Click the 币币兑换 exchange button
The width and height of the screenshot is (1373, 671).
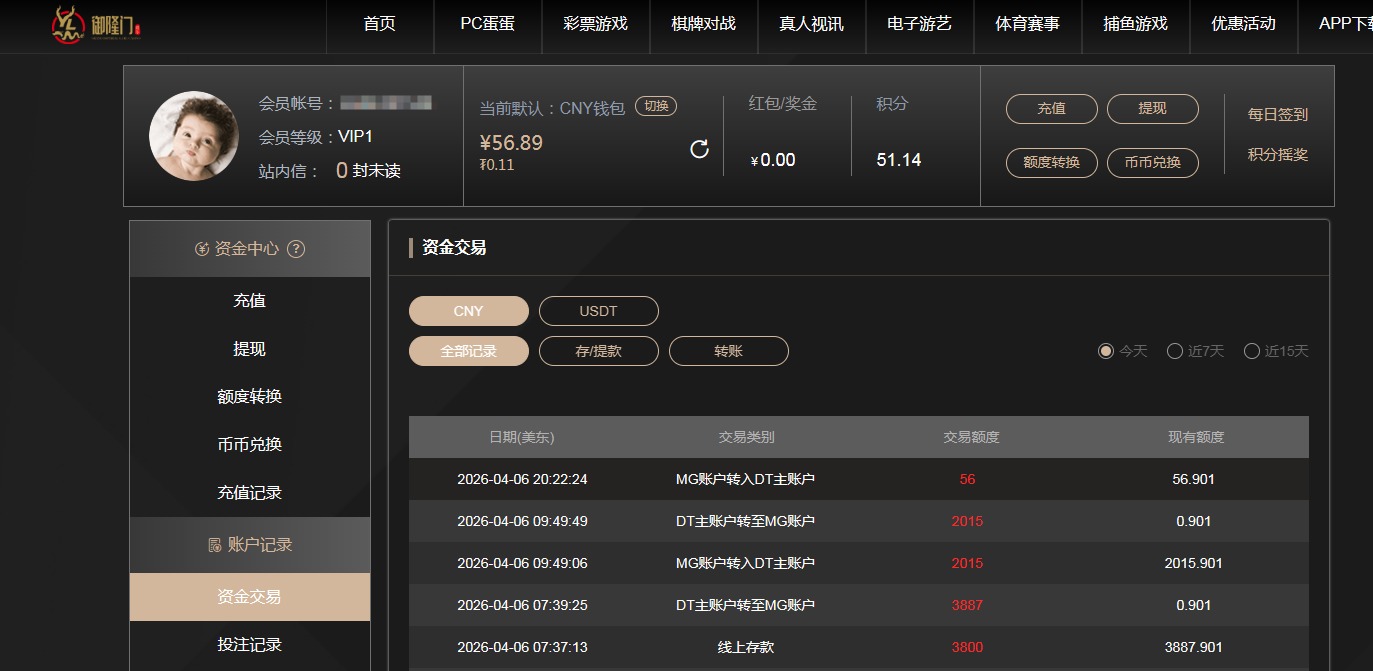coord(1152,163)
